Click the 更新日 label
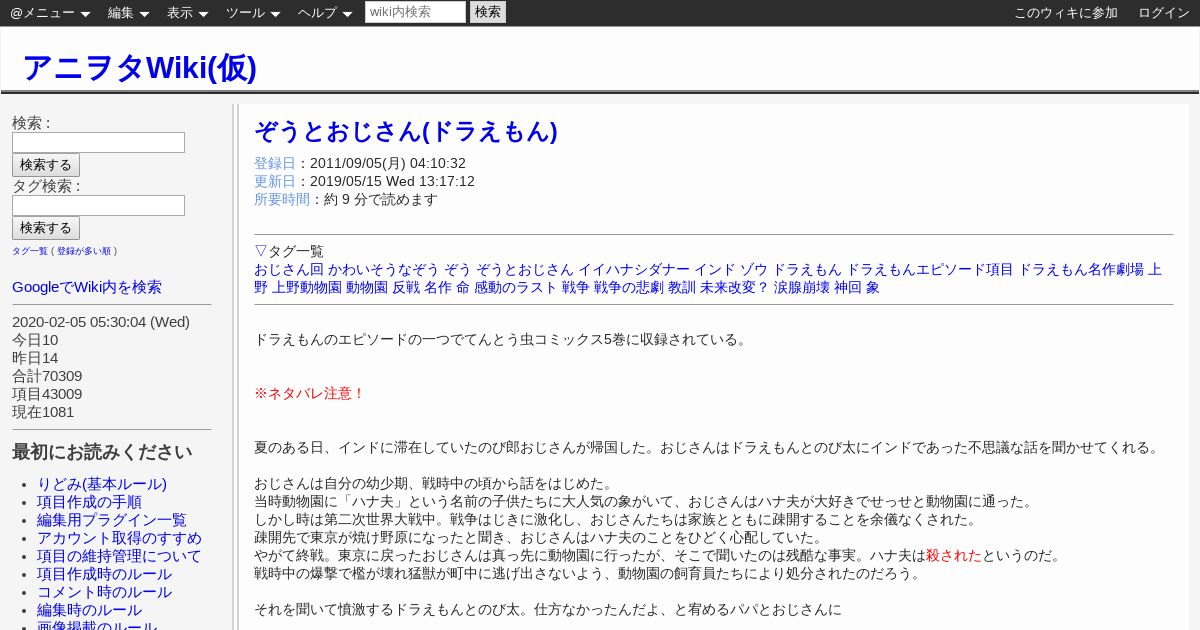1200x630 pixels. pos(275,181)
